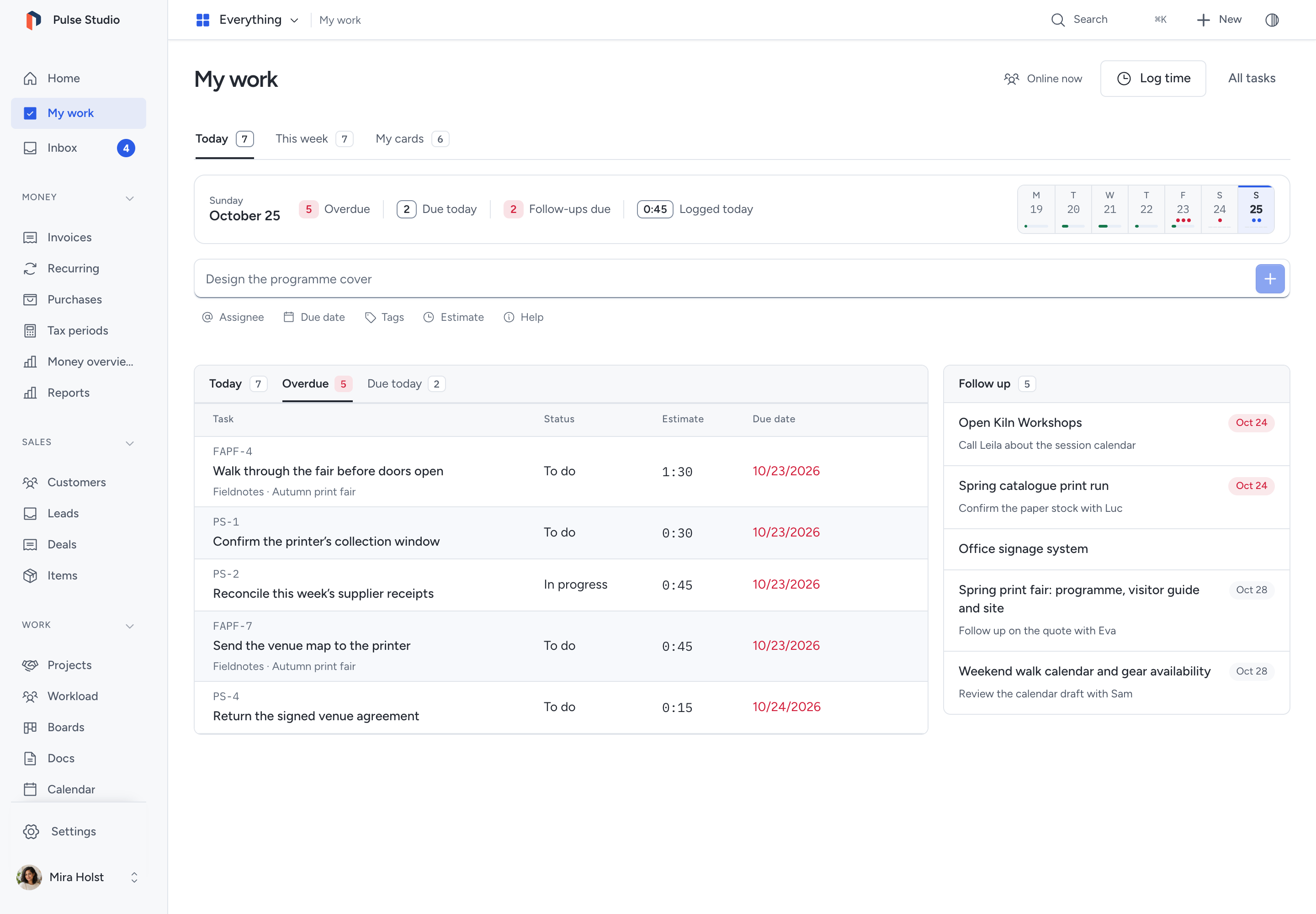Click the New button in header

pos(1219,20)
